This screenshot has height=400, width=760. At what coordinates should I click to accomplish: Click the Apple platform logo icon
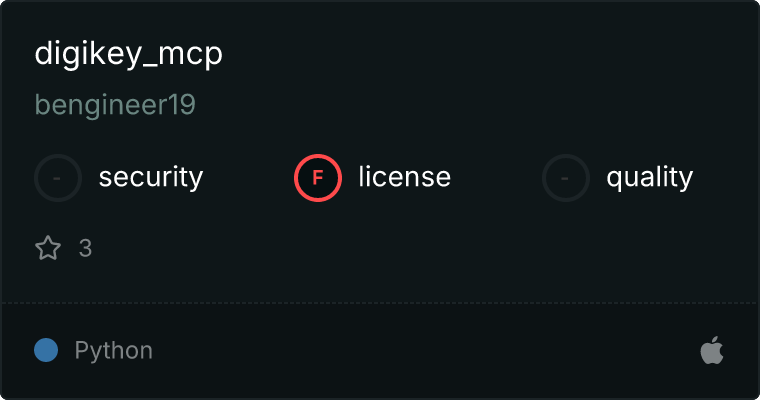point(712,350)
